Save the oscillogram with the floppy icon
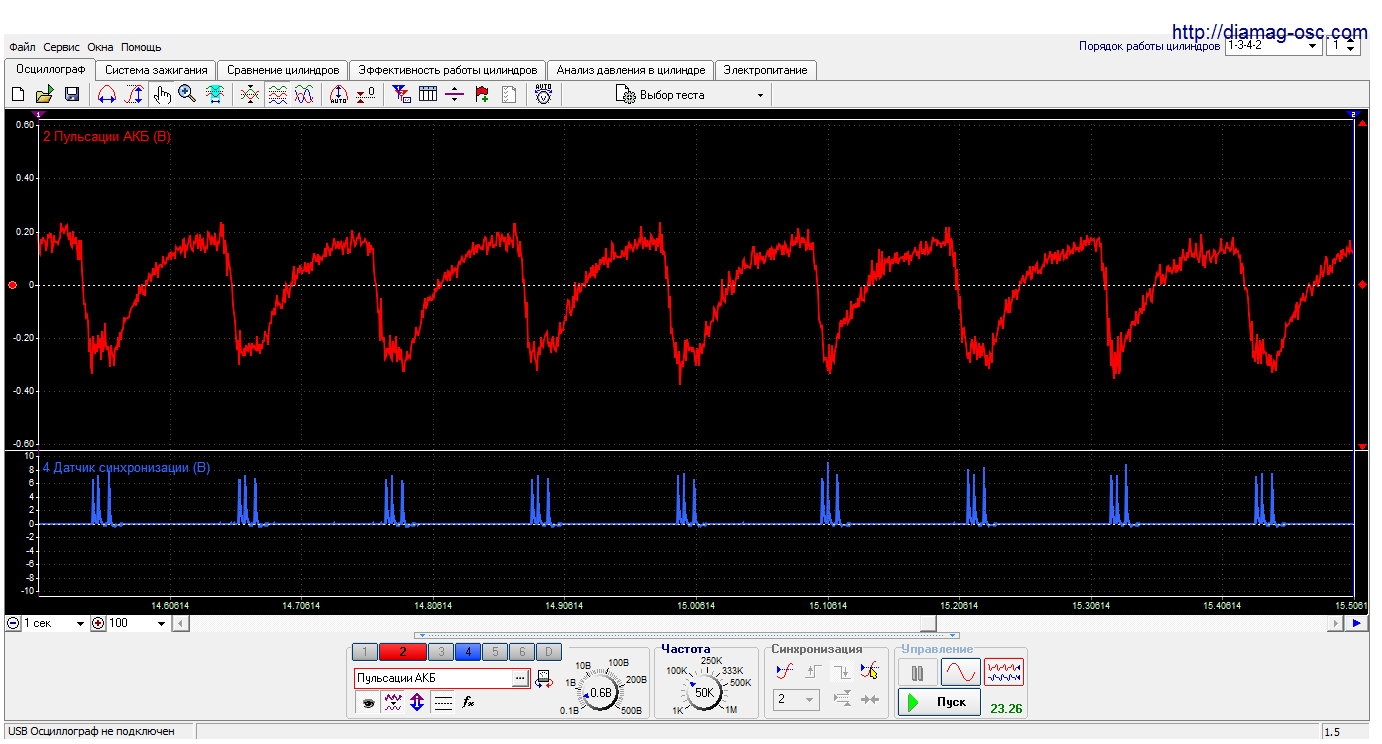1382x744 pixels. [x=72, y=95]
